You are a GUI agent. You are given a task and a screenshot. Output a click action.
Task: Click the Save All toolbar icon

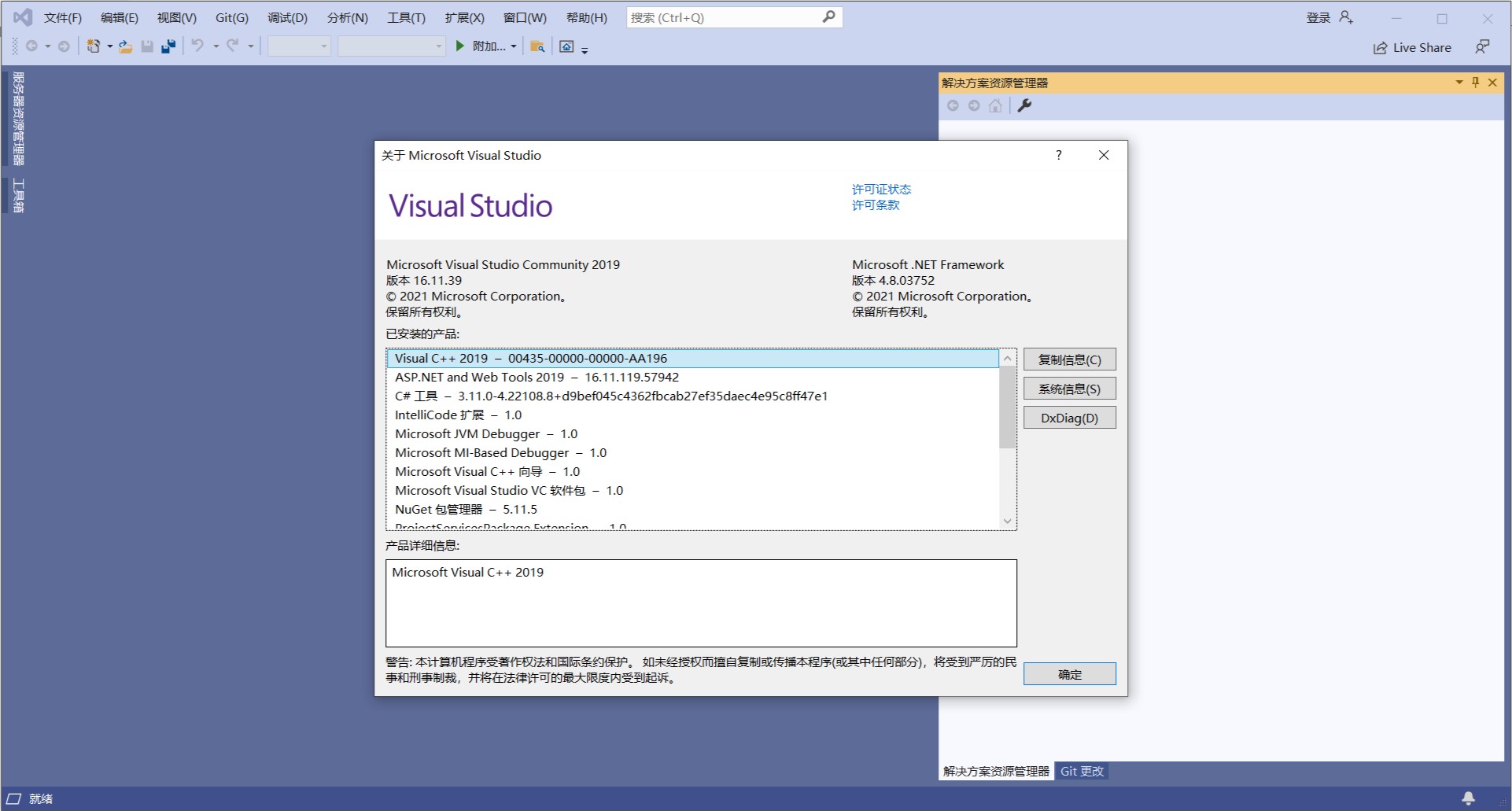coord(168,46)
